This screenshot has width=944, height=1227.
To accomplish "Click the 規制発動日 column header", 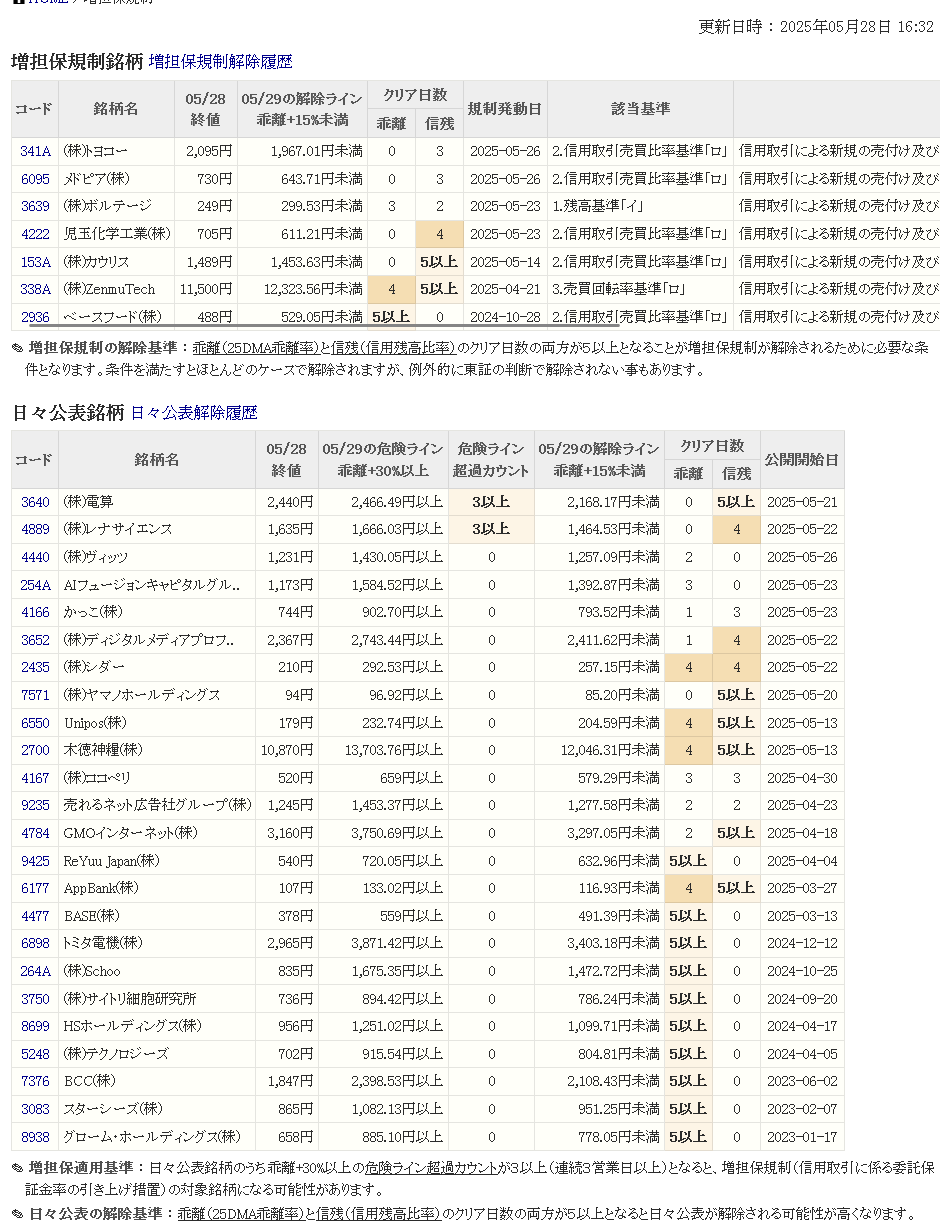I will pyautogui.click(x=505, y=109).
